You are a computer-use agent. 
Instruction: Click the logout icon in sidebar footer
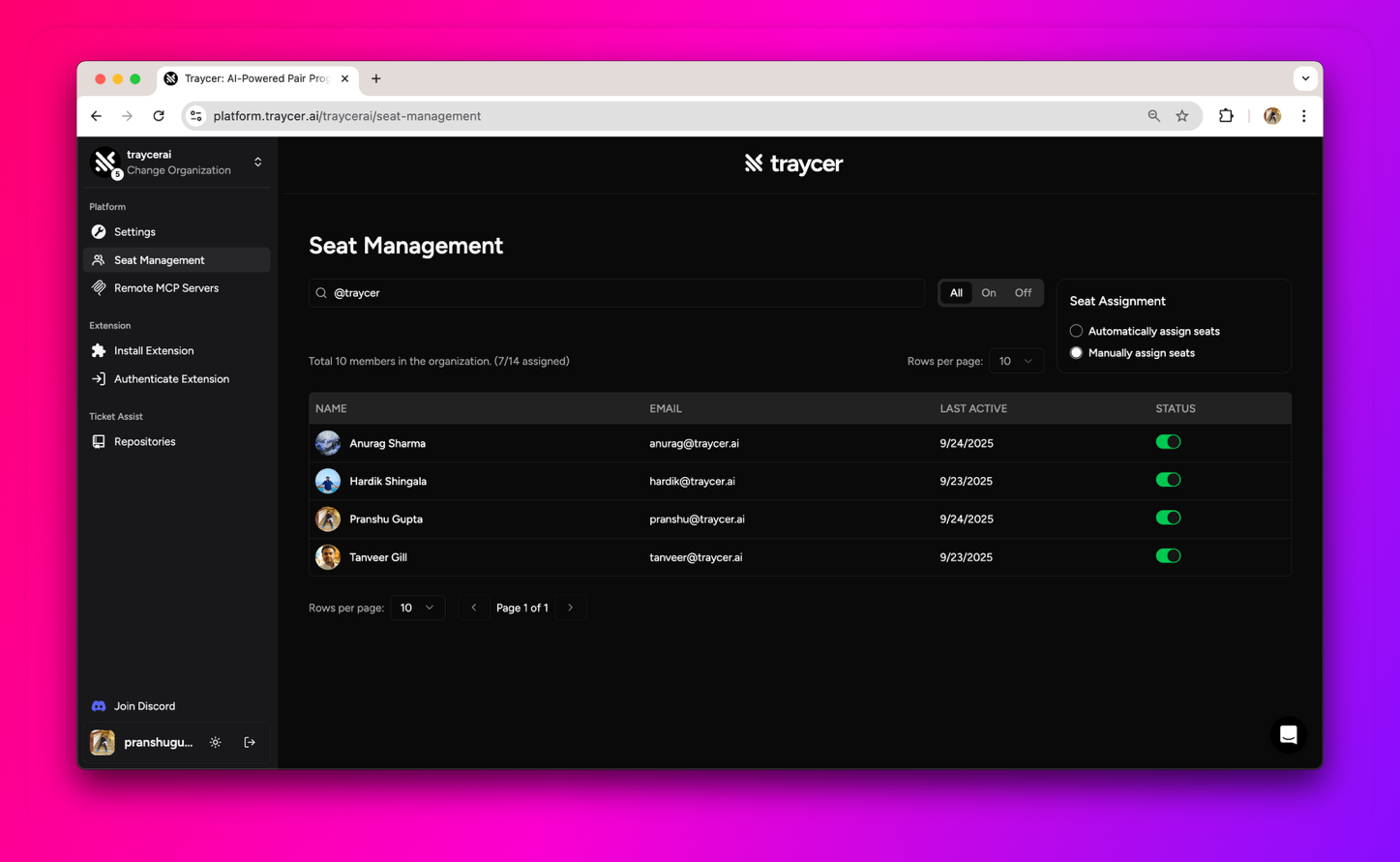click(x=250, y=743)
